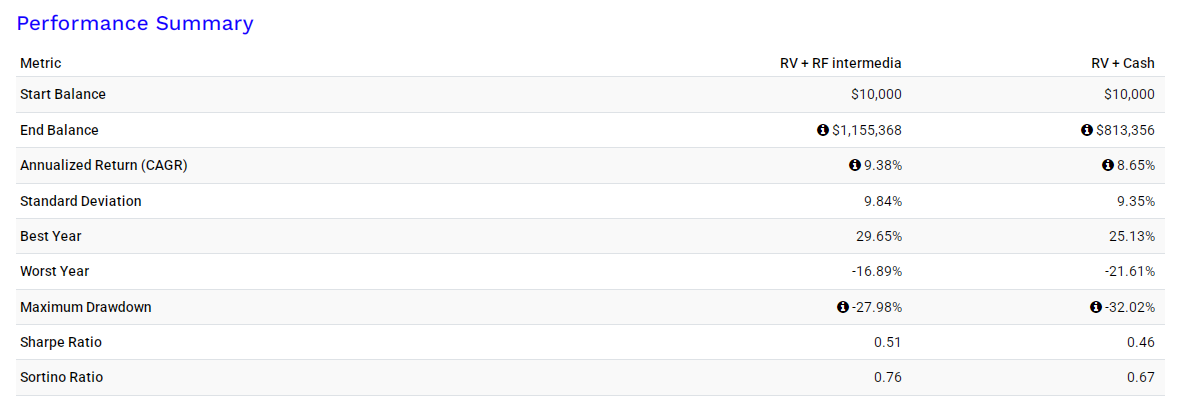Image resolution: width=1193 pixels, height=414 pixels.
Task: Show info for -27.98% Maximum Drawdown
Action: coord(842,307)
